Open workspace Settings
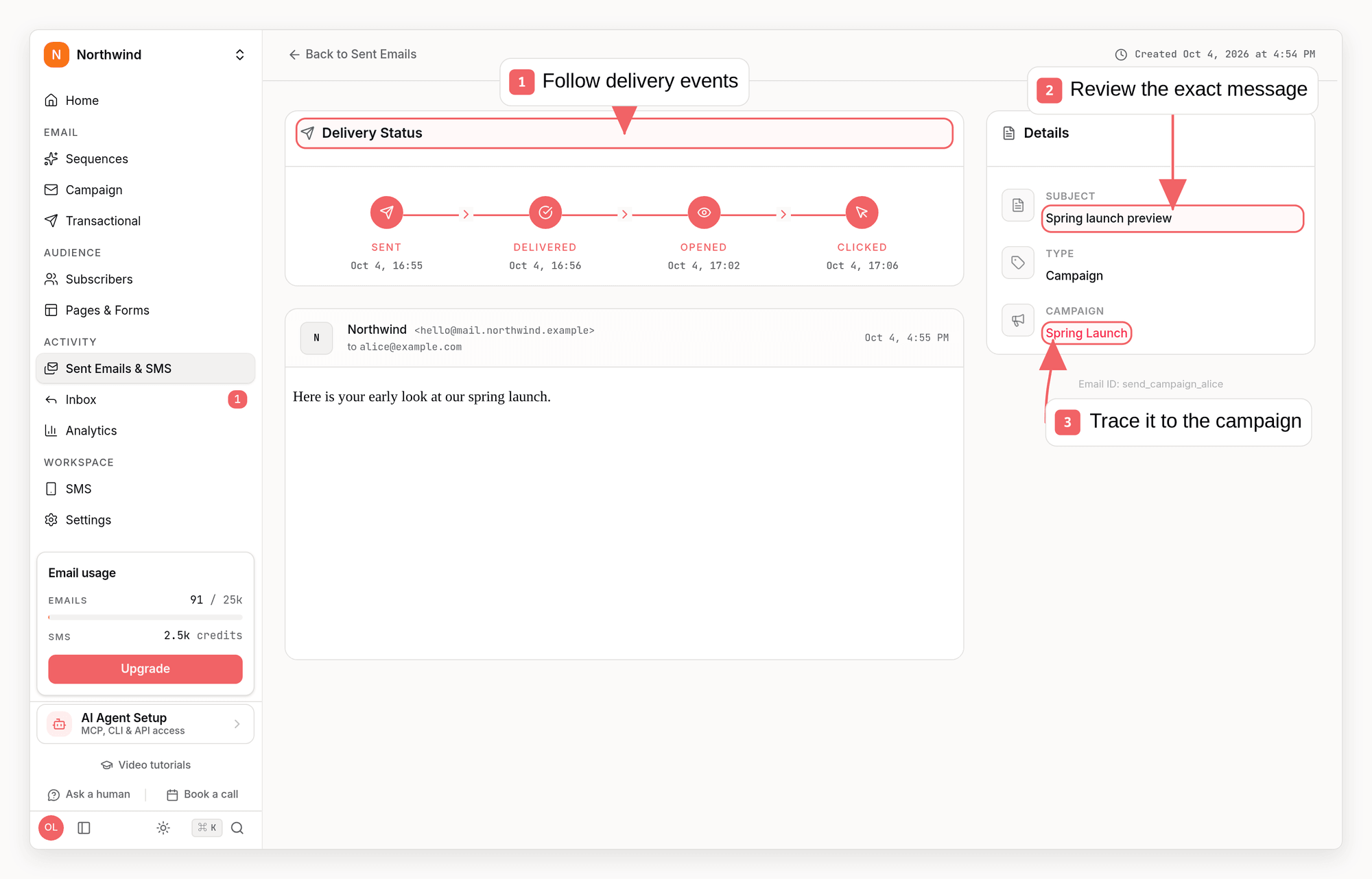 [x=145, y=520]
